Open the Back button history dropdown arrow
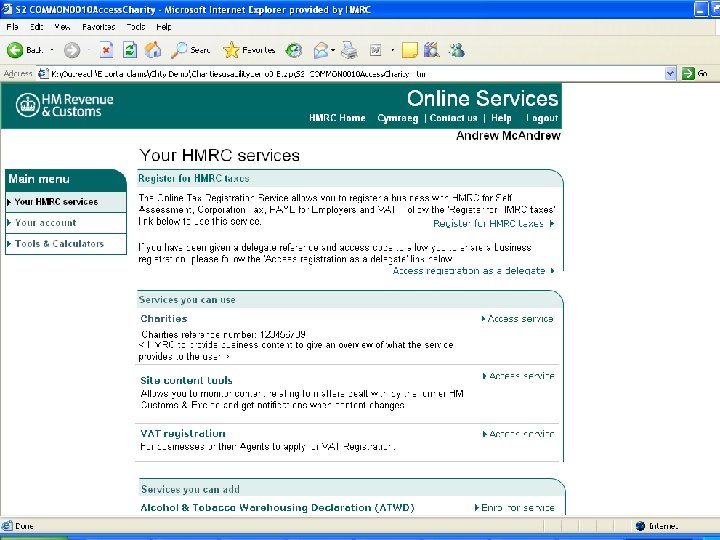The width and height of the screenshot is (720, 540). tap(52, 50)
